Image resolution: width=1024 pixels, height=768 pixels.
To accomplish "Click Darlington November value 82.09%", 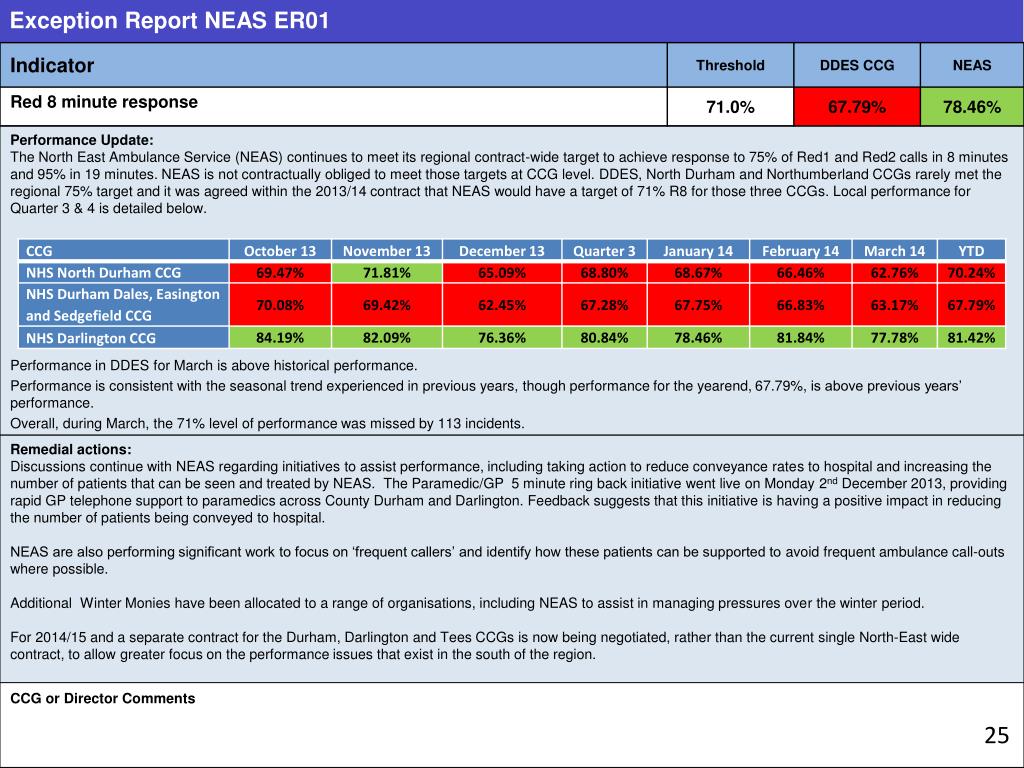I will tap(387, 338).
